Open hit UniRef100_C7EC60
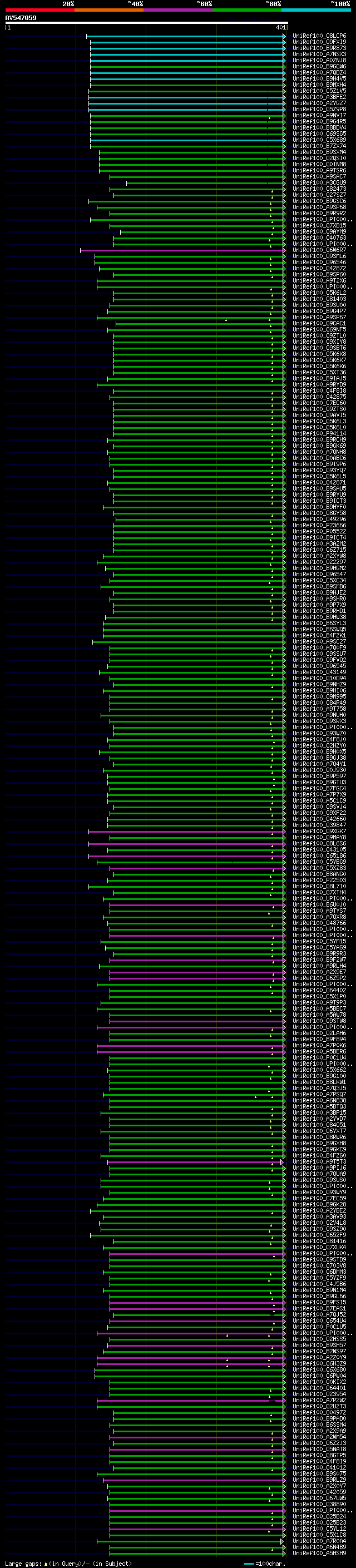This screenshot has height=1568, width=356. coord(319,403)
